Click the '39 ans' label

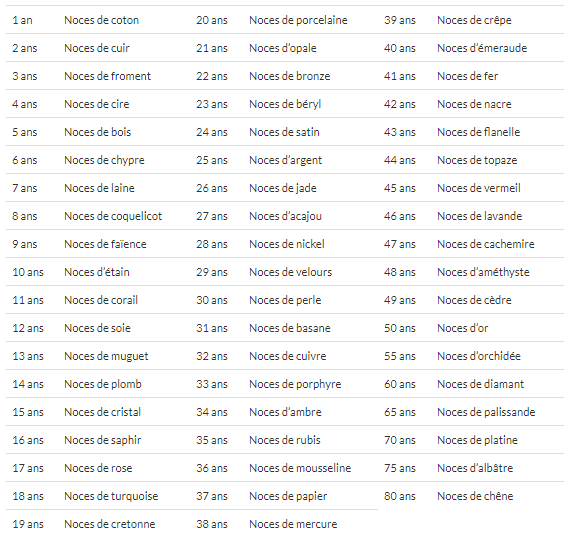tap(400, 20)
